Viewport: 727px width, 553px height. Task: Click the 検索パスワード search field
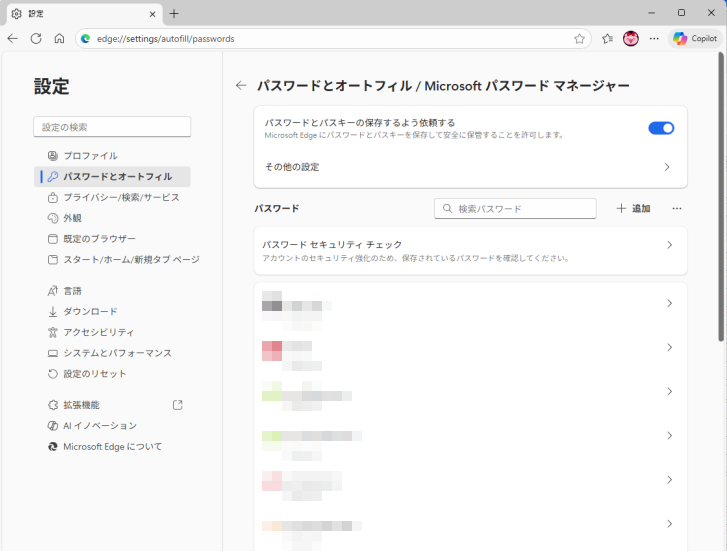pos(515,209)
